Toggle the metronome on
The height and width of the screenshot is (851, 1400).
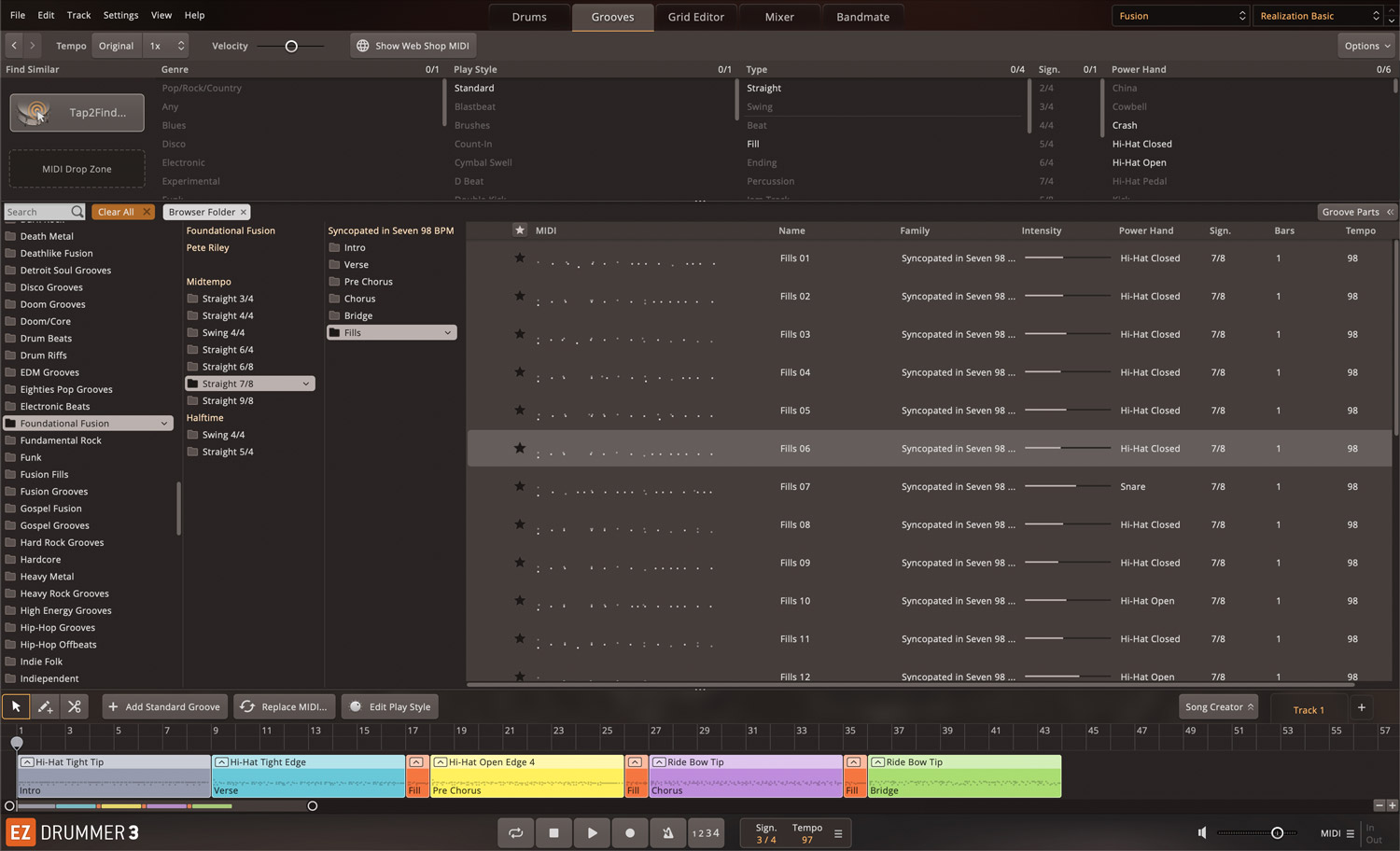tap(668, 833)
